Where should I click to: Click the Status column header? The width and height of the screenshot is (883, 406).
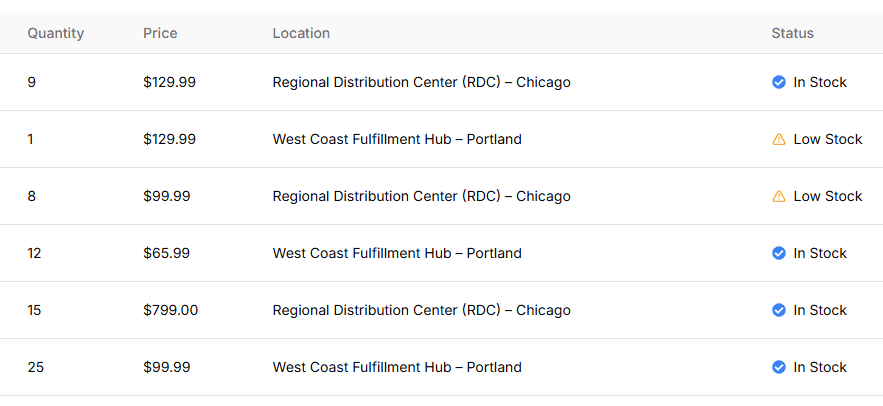[x=792, y=33]
